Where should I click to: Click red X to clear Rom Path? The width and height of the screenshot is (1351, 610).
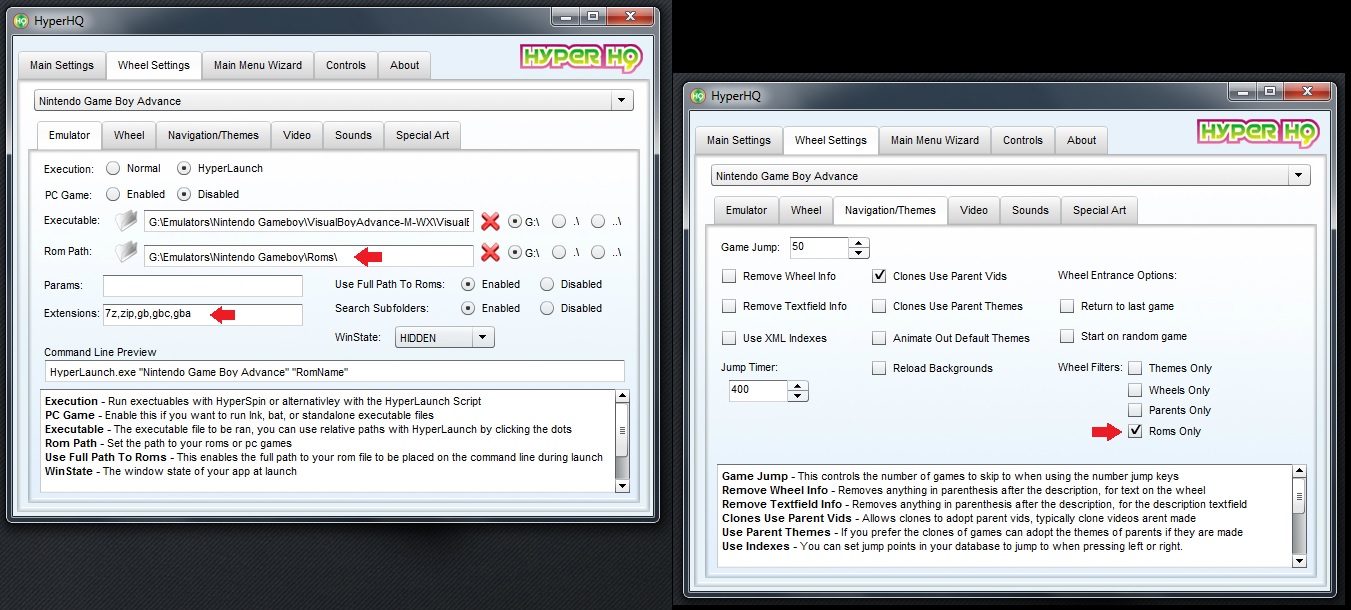(x=490, y=255)
